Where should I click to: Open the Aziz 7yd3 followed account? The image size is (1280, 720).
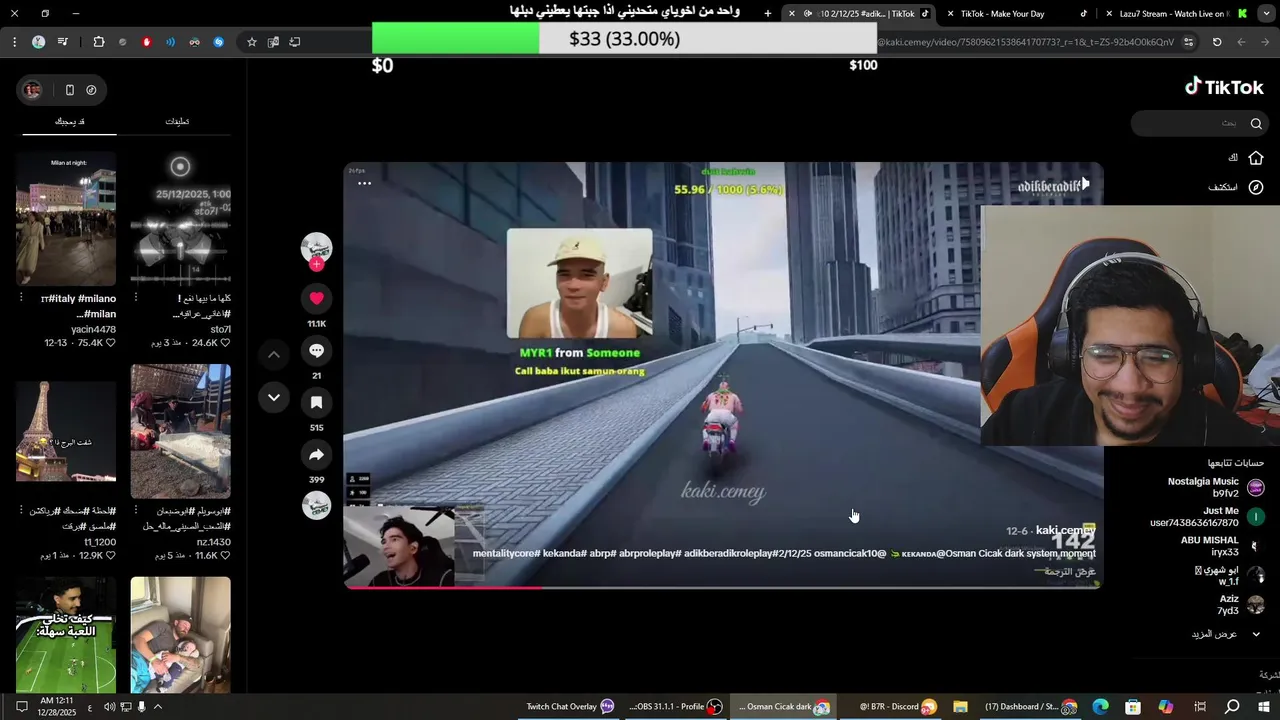(1240, 604)
